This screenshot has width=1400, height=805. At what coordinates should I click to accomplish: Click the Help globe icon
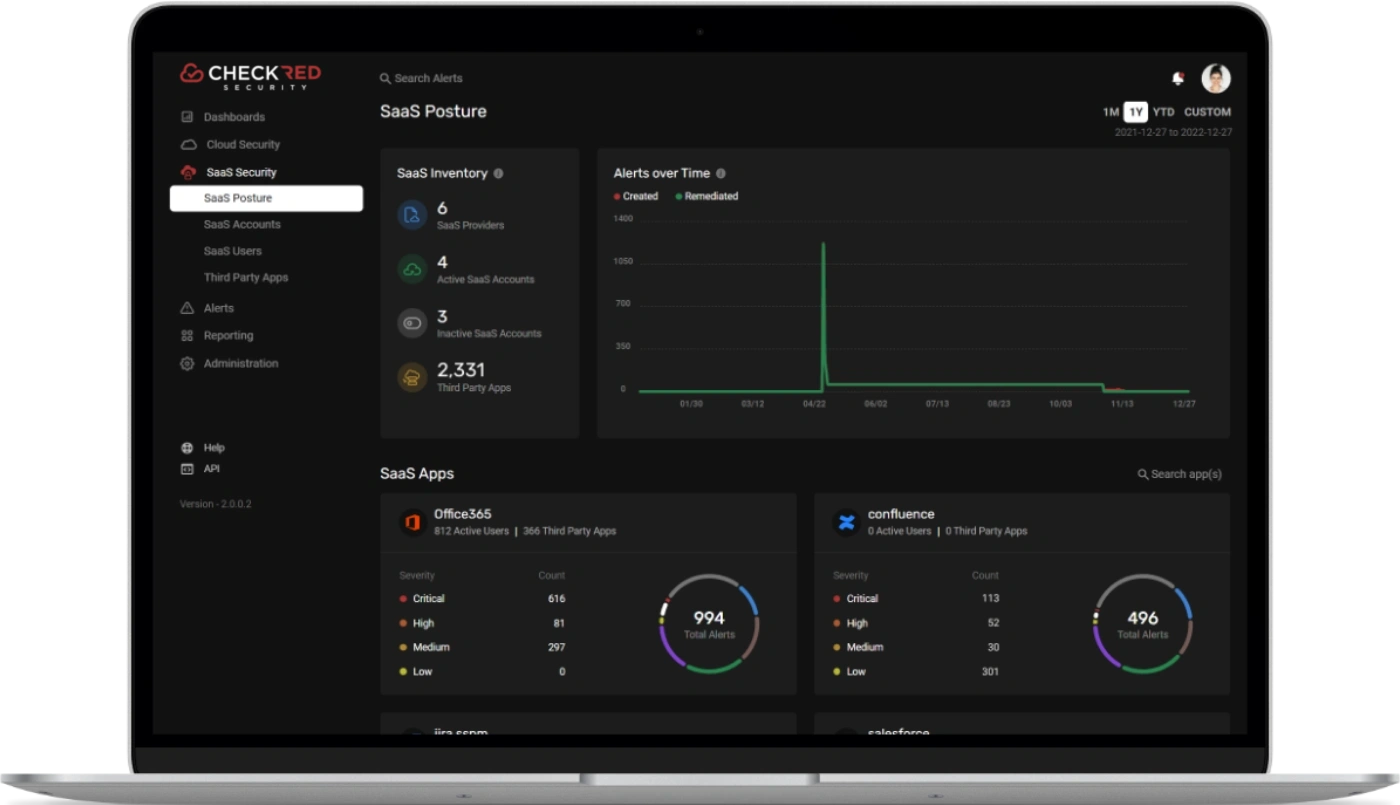pos(187,448)
